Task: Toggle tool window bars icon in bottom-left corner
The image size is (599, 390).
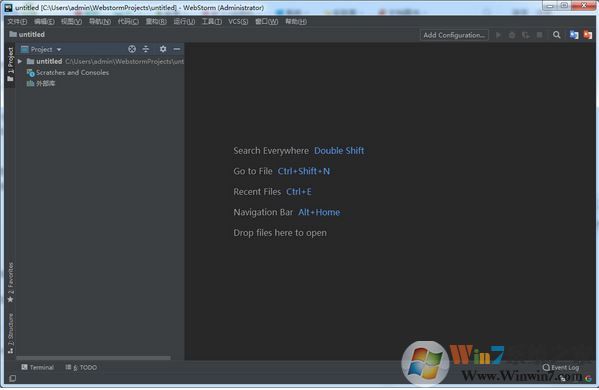Action: pos(12,378)
